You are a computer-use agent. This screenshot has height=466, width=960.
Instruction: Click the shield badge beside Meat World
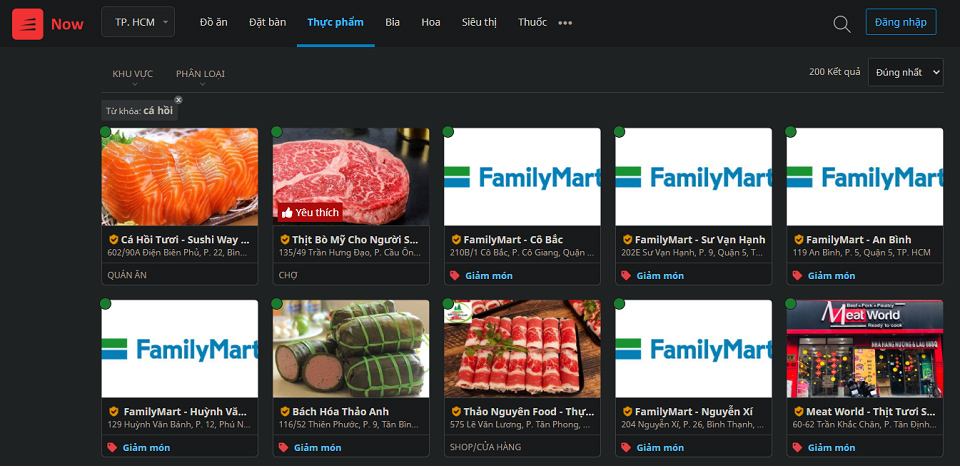(x=799, y=412)
